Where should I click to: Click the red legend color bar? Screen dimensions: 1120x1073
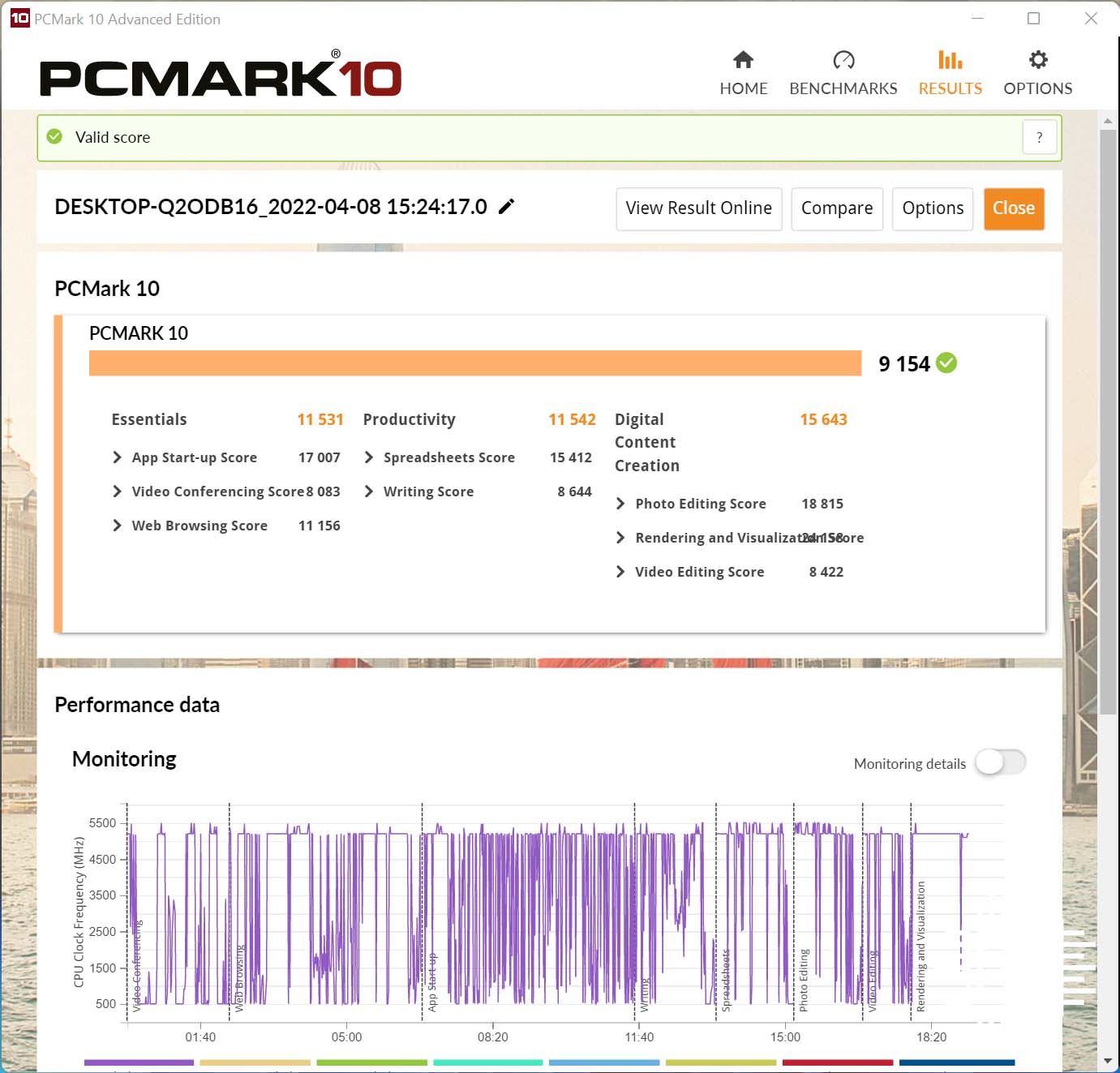click(837, 1062)
